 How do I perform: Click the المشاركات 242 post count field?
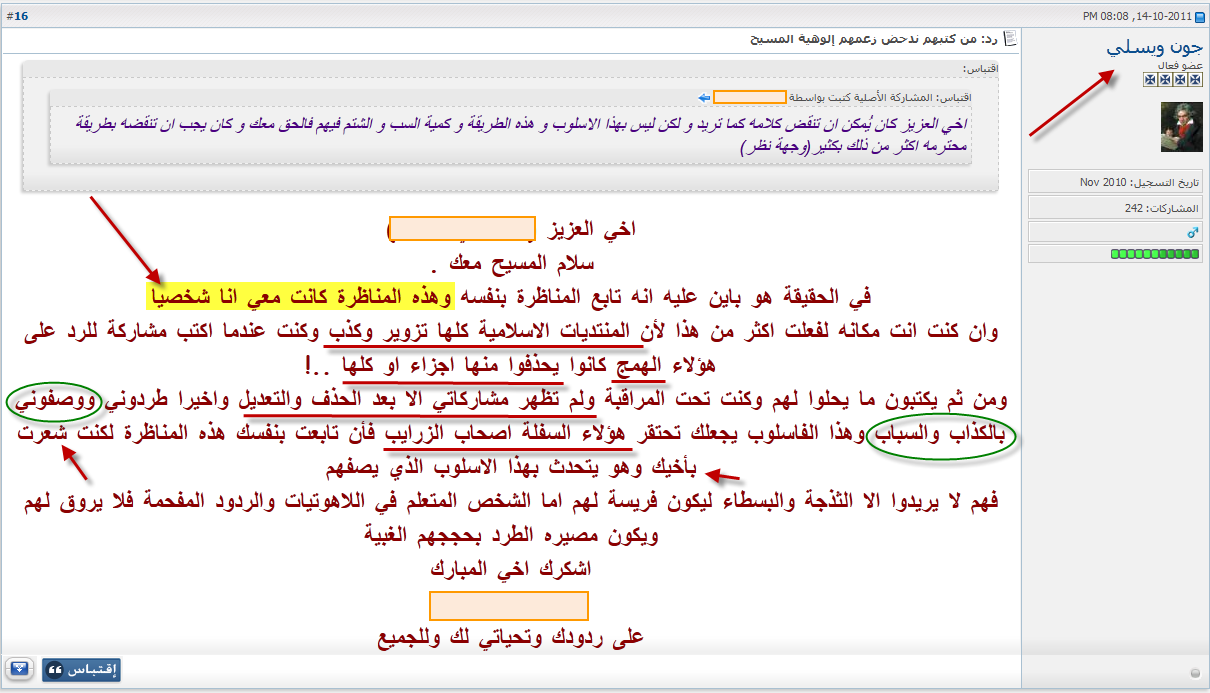(x=1115, y=207)
